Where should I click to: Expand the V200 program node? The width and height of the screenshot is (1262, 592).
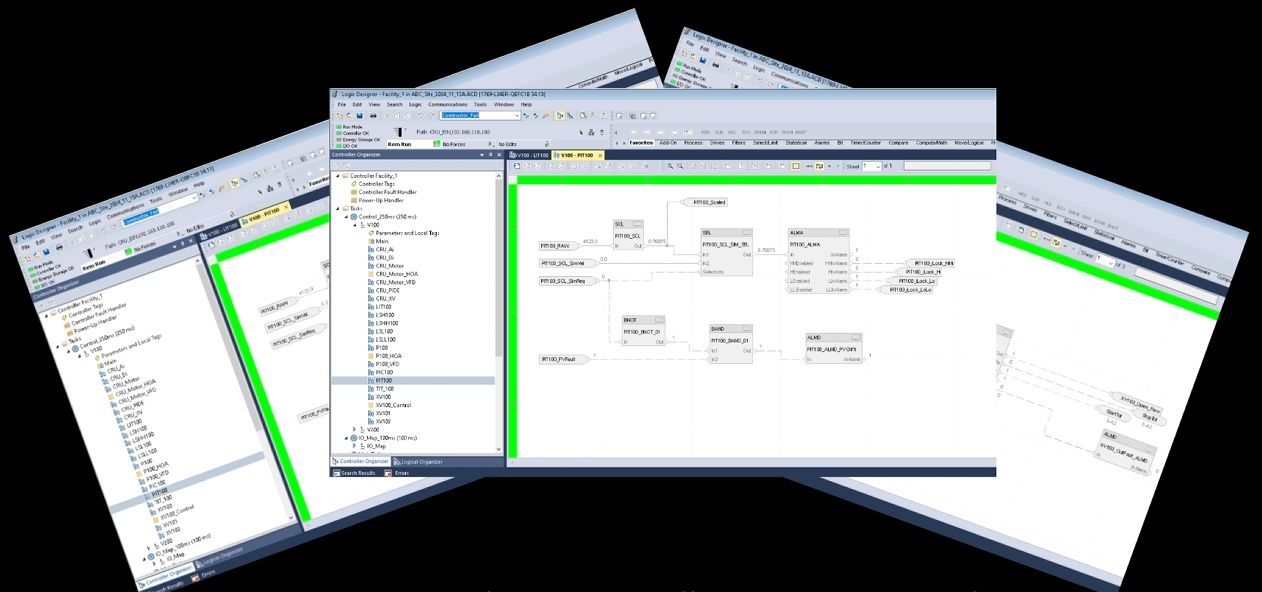[x=355, y=429]
